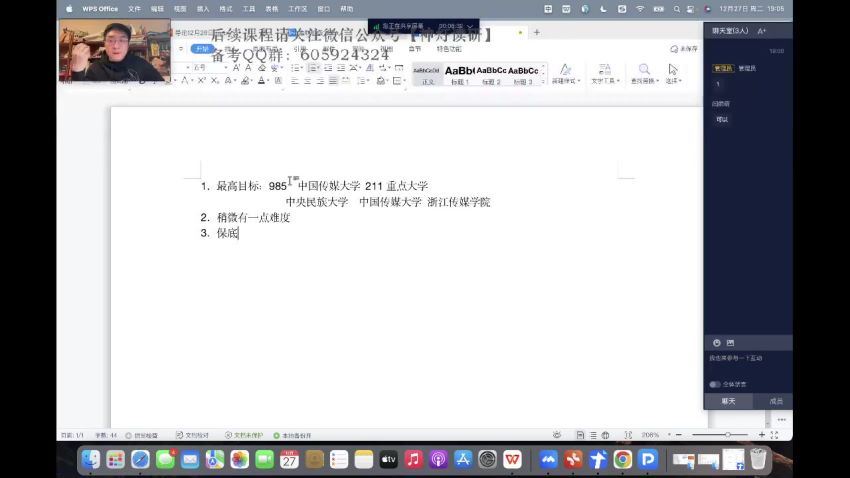850x478 pixels.
Task: Click the subscript X₂ icon
Action: pos(215,81)
